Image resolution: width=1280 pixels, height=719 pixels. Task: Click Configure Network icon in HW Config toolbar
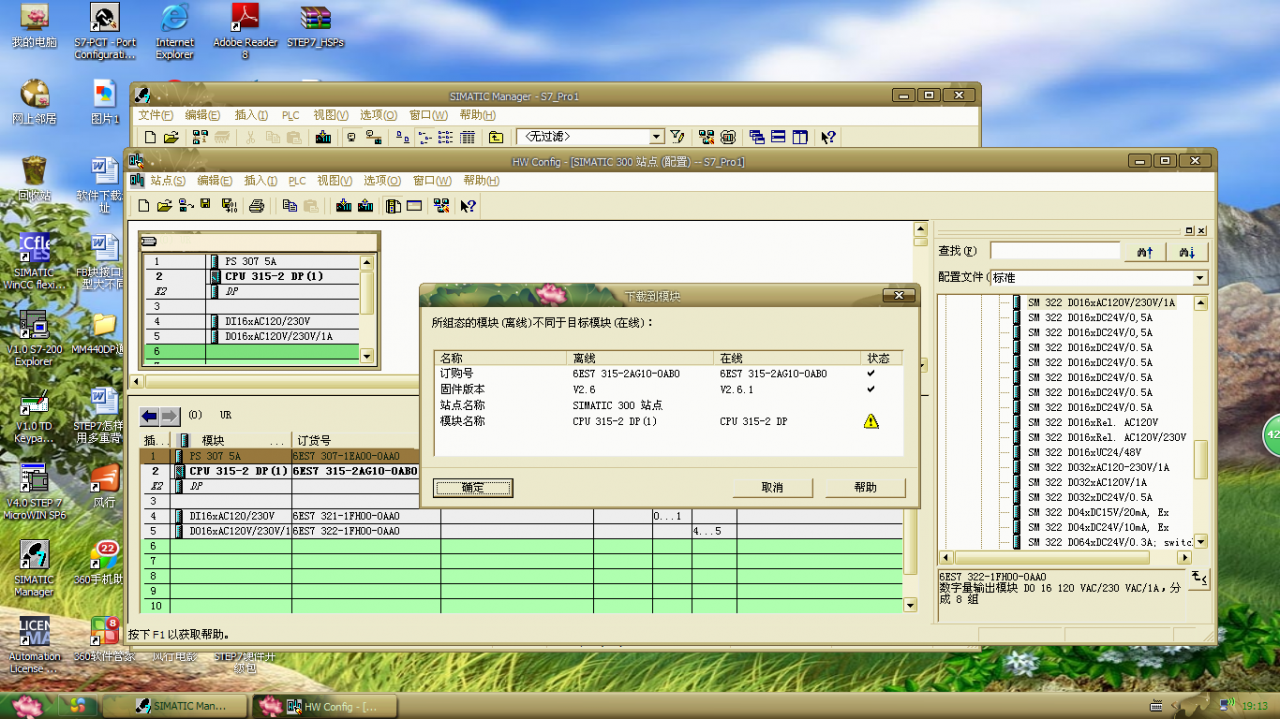click(441, 206)
